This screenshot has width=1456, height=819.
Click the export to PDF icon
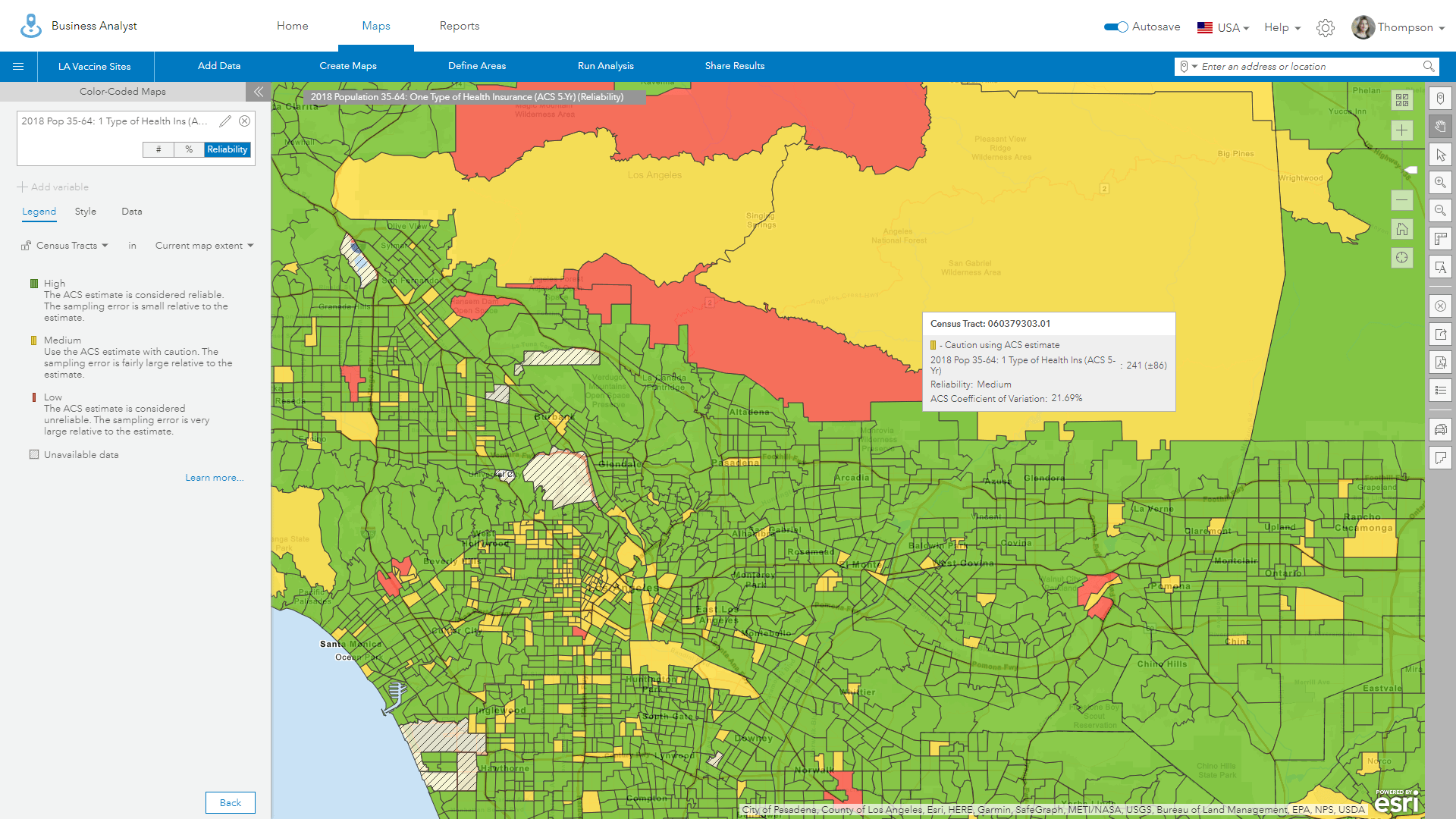pos(1440,362)
